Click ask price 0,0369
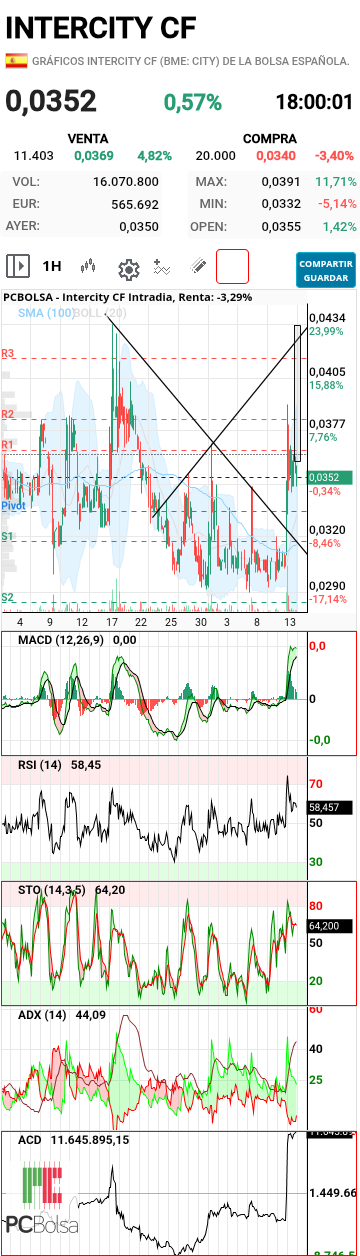 94,155
